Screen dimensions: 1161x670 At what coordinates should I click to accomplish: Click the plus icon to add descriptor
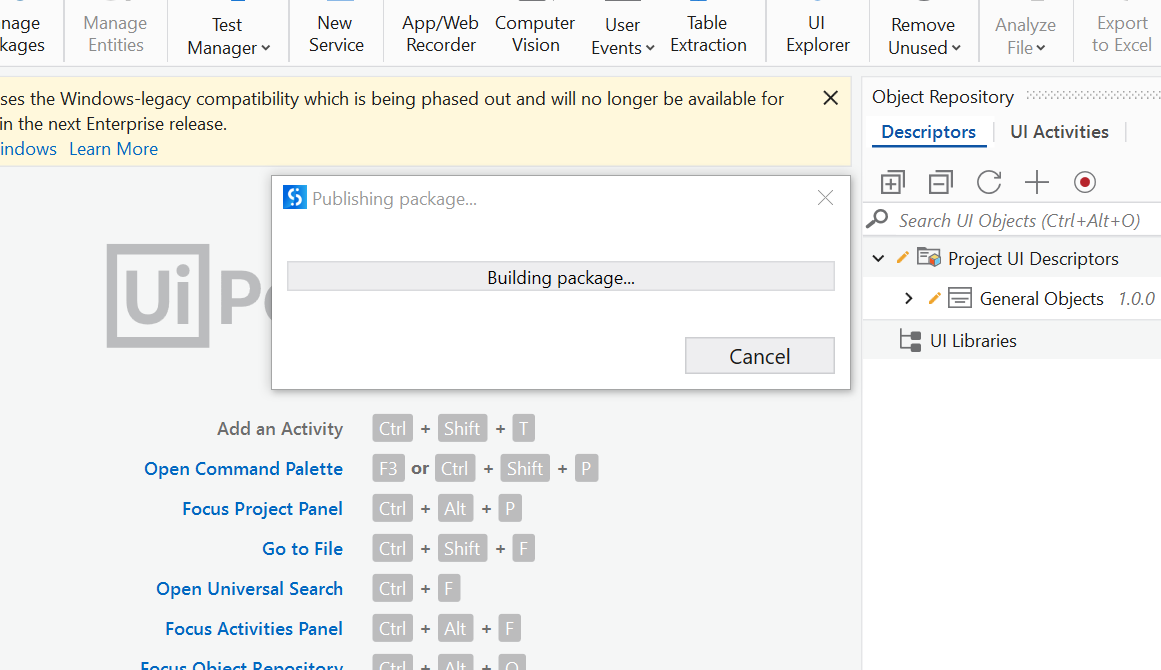tap(1037, 182)
